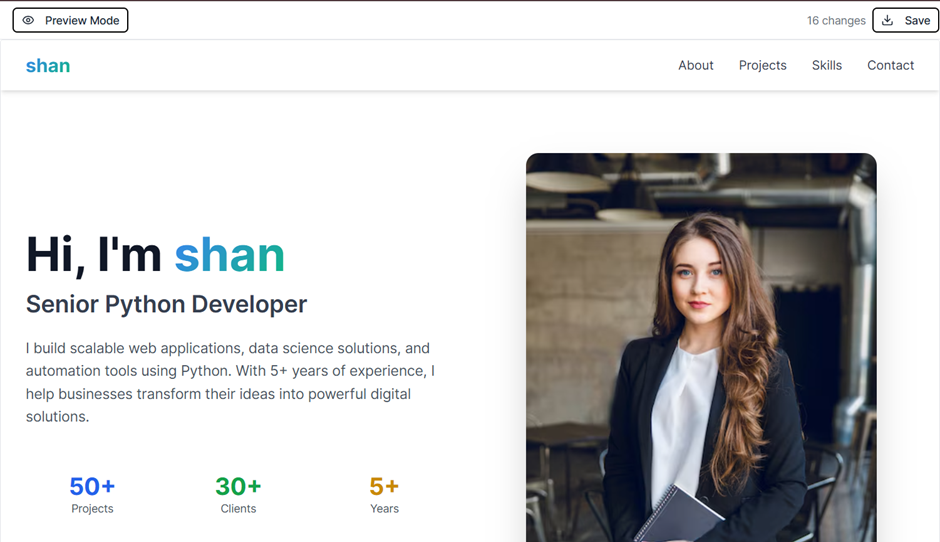This screenshot has width=940, height=542.
Task: Click the blue 50+ Projects stat
Action: (92, 486)
